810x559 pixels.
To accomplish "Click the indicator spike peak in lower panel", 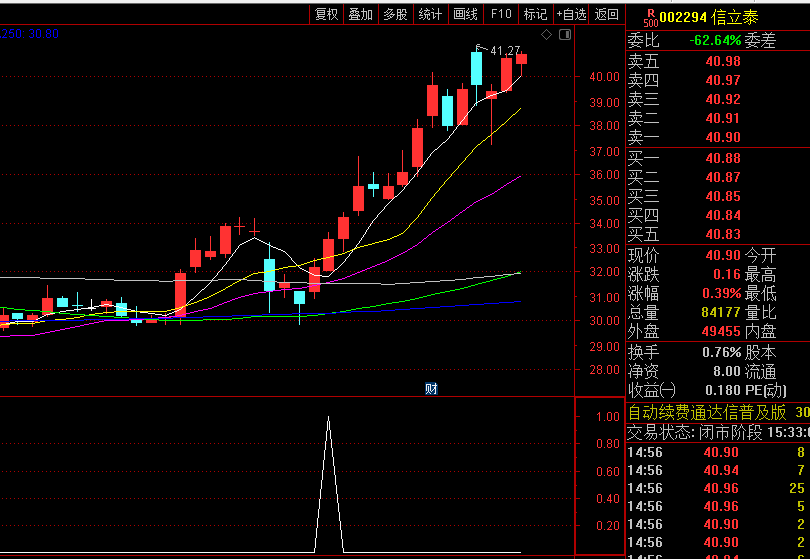I will [329, 417].
